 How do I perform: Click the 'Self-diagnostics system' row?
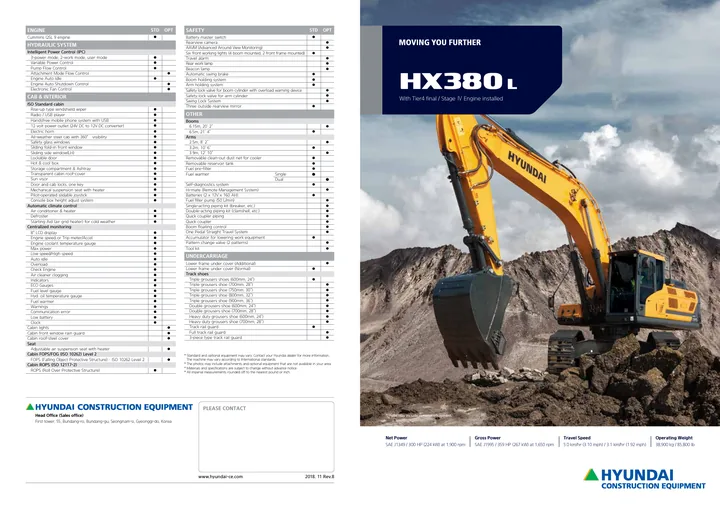point(259,184)
